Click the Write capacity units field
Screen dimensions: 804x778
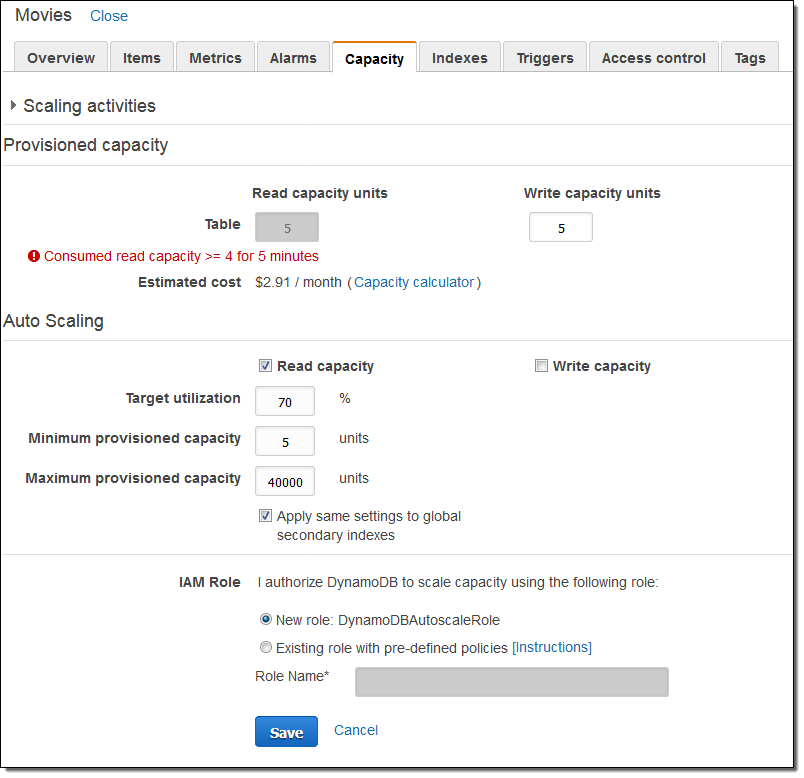[561, 228]
